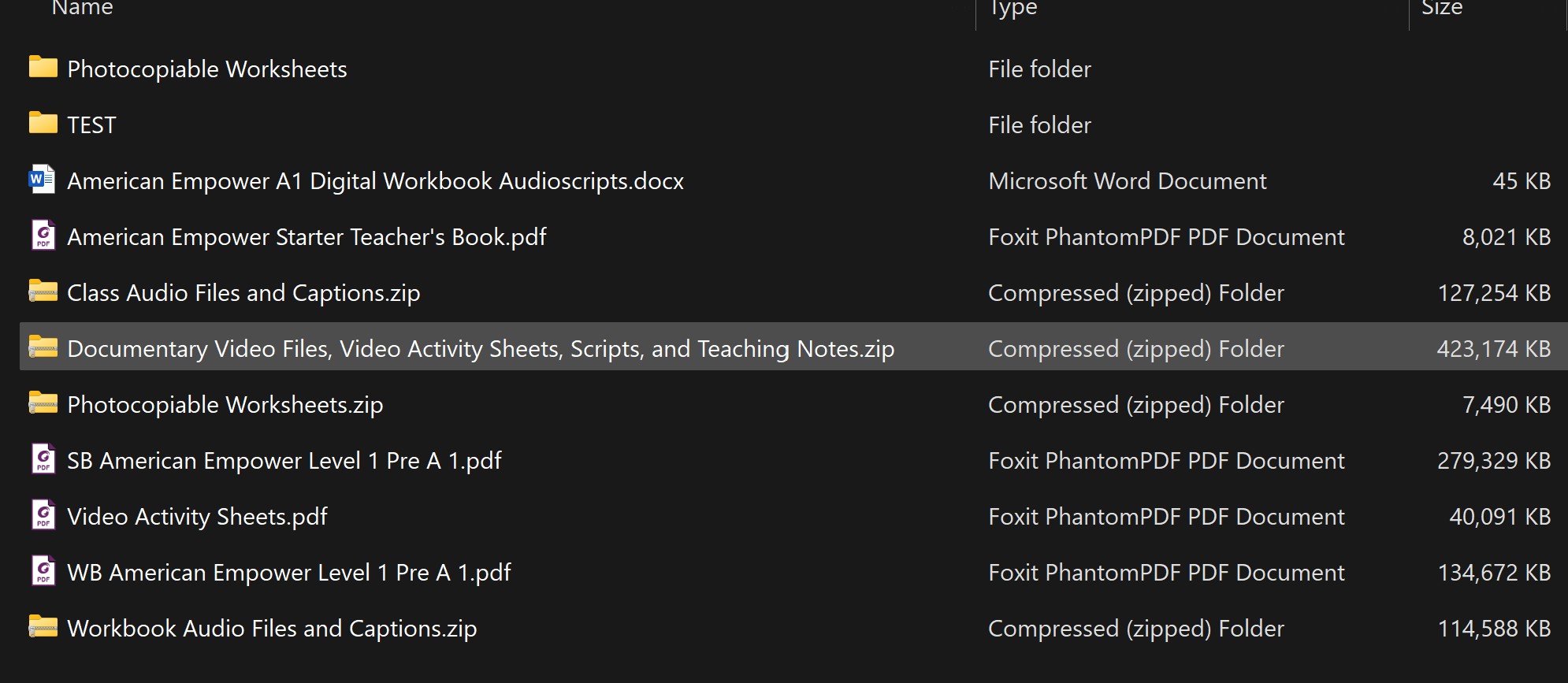Screen dimensions: 1568x683
Task: Select the TEST folder name
Action: pyautogui.click(x=91, y=125)
